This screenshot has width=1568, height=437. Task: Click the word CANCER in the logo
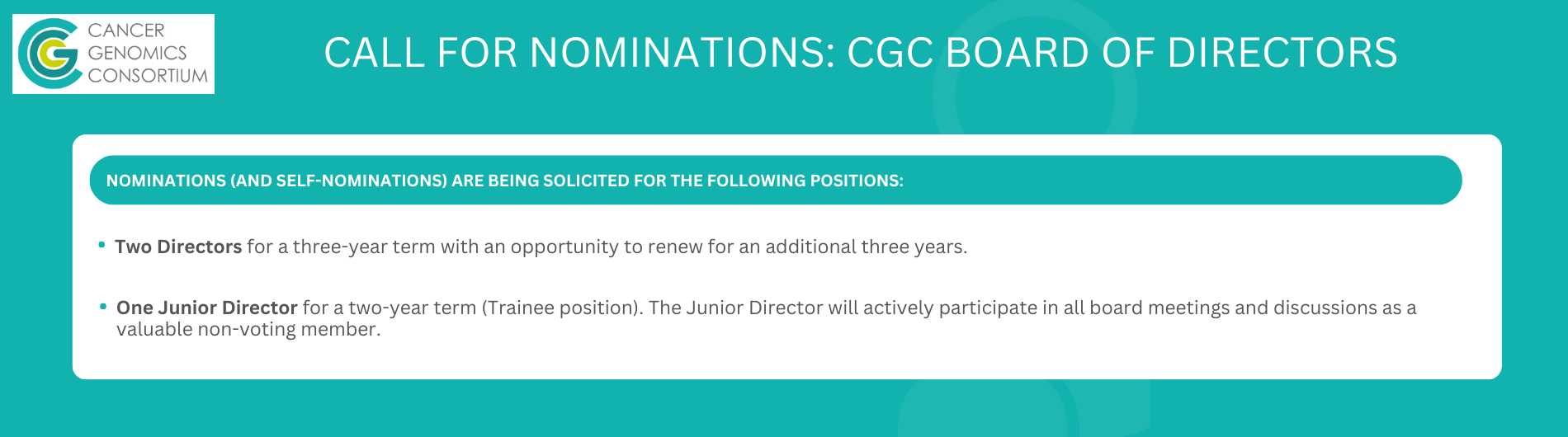[x=126, y=31]
